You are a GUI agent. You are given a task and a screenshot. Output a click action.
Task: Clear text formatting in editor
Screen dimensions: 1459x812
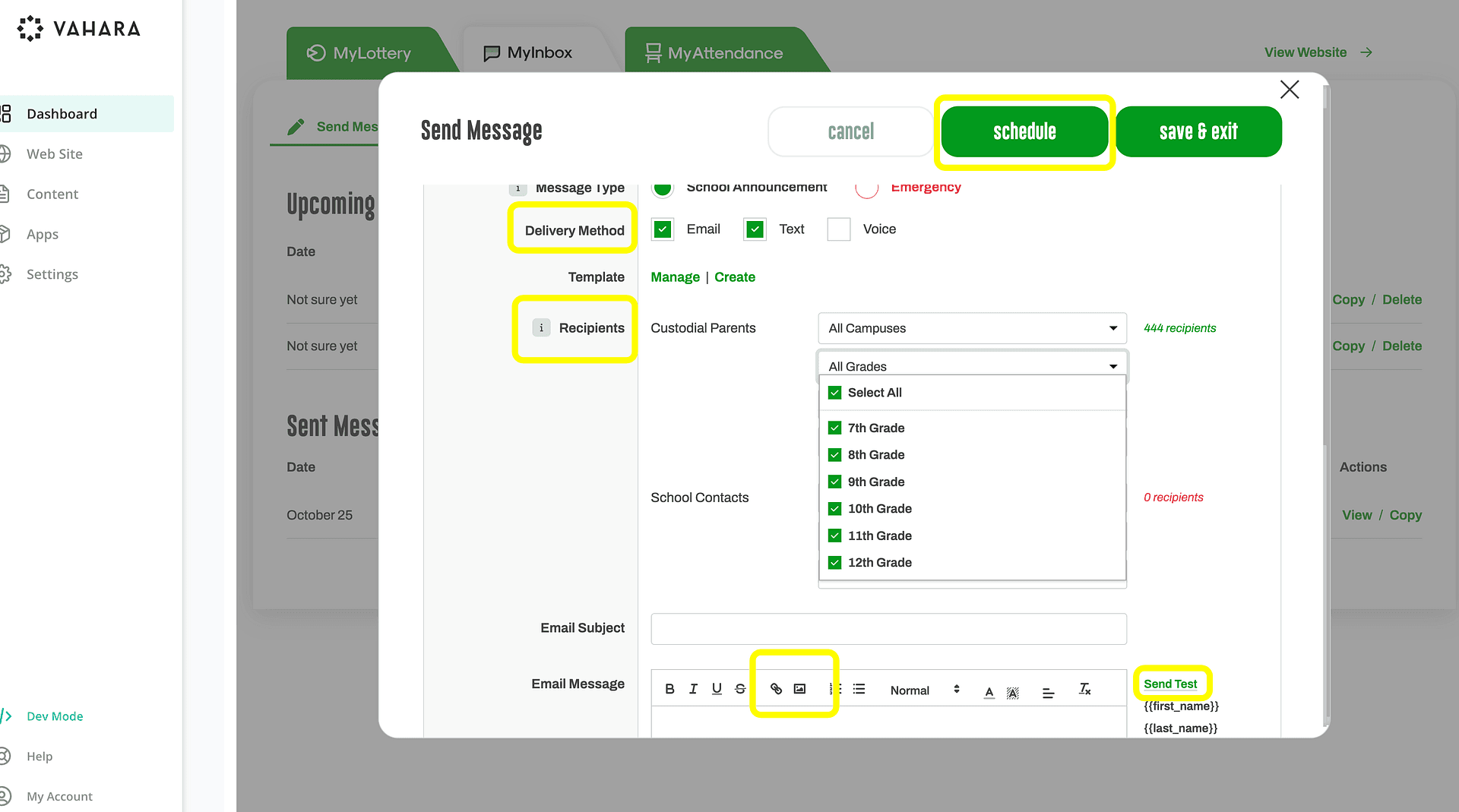click(x=1084, y=689)
